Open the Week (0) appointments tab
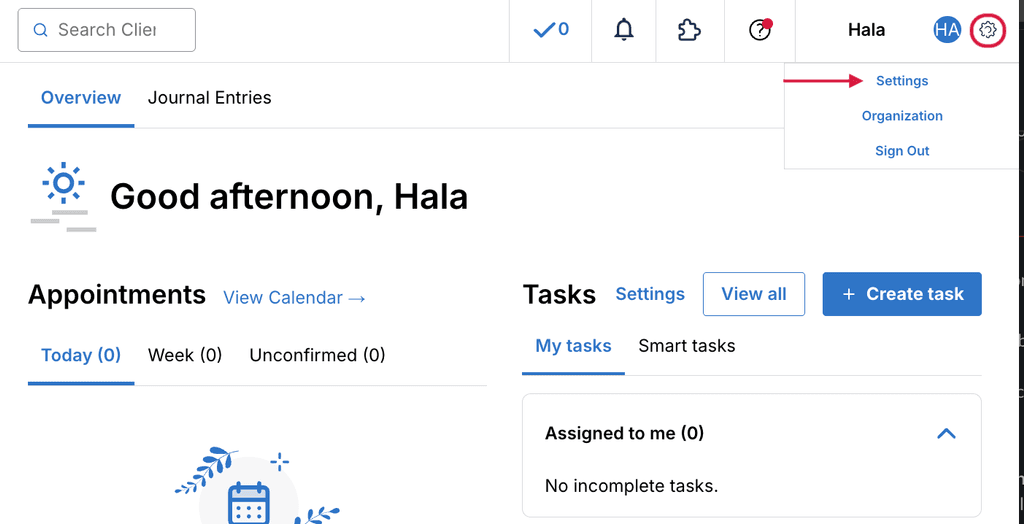 pyautogui.click(x=185, y=355)
